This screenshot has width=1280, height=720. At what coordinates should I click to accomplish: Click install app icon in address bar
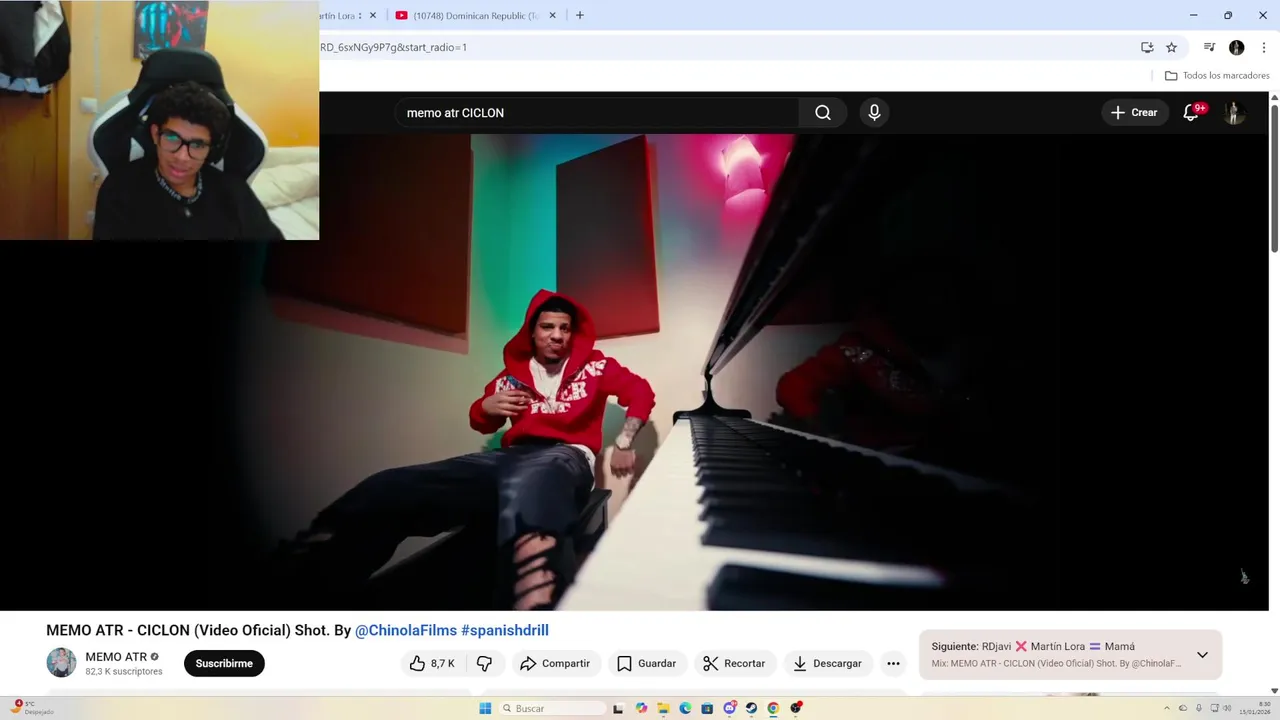click(1147, 47)
